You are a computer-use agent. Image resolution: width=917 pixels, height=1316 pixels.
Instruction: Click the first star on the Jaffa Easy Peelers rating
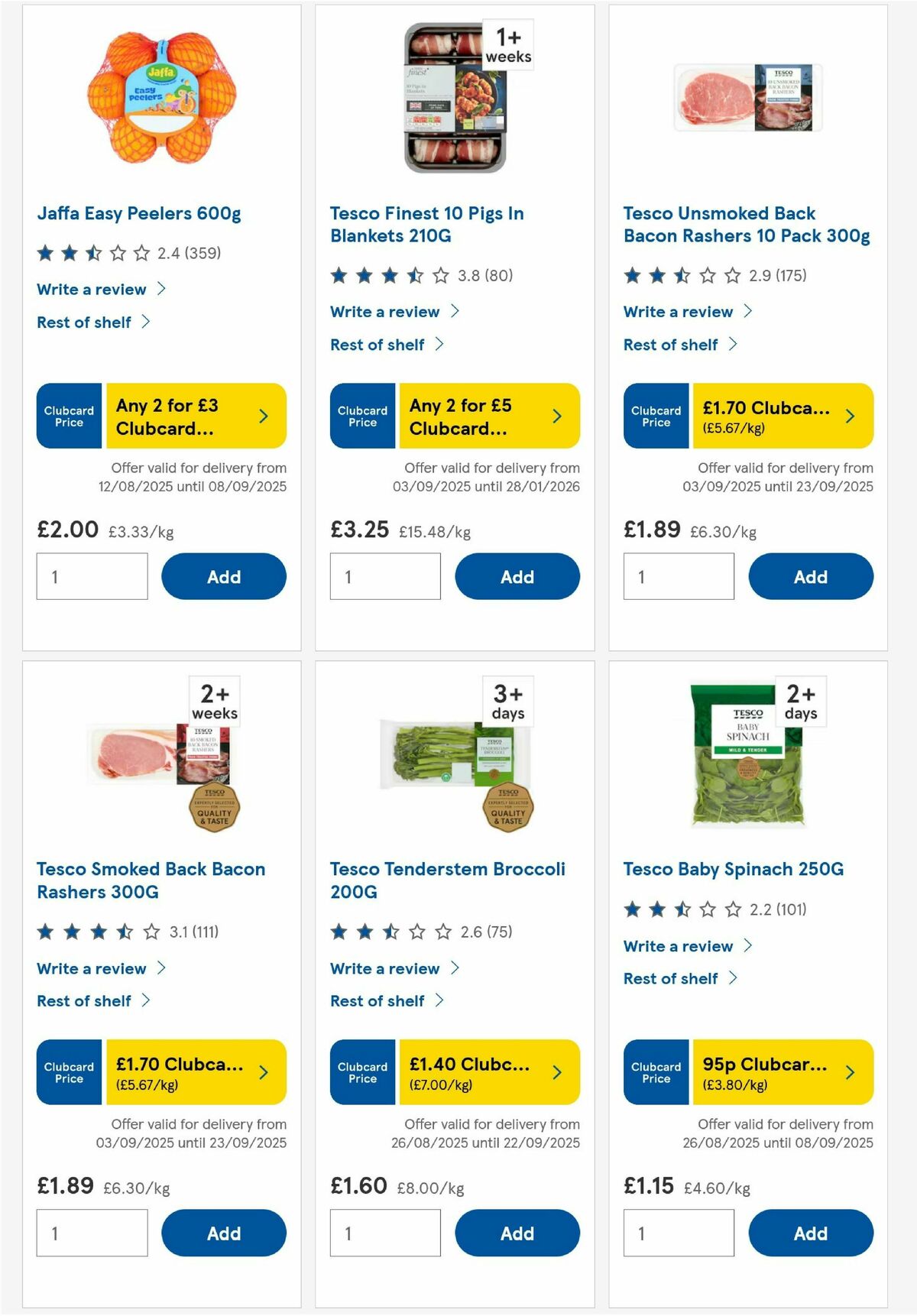tap(46, 252)
